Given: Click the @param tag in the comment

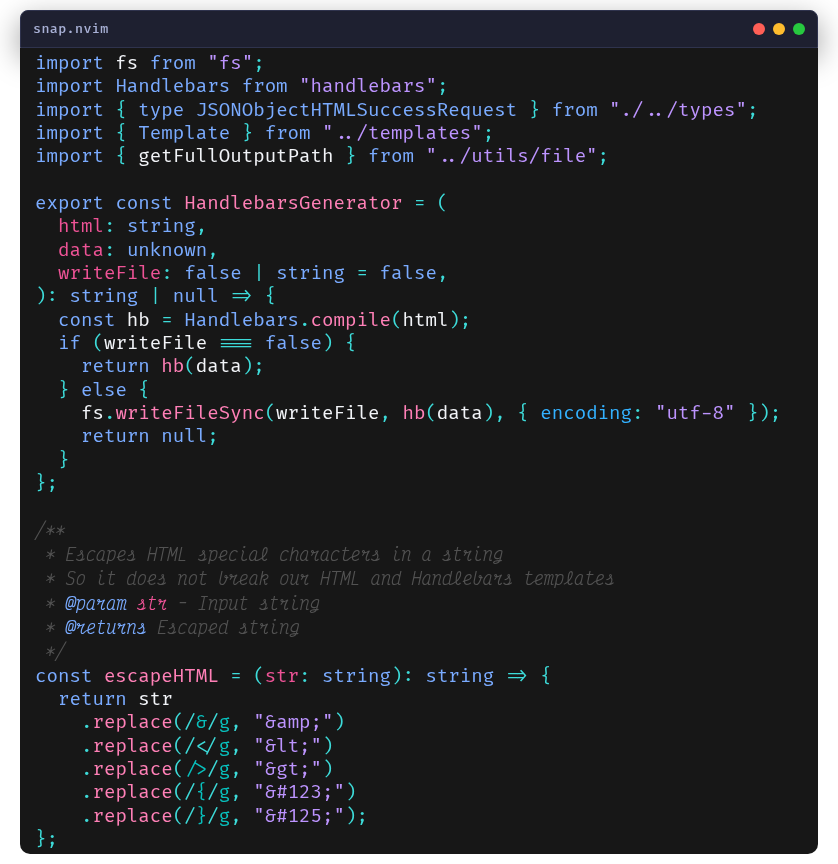Looking at the screenshot, I should point(96,604).
